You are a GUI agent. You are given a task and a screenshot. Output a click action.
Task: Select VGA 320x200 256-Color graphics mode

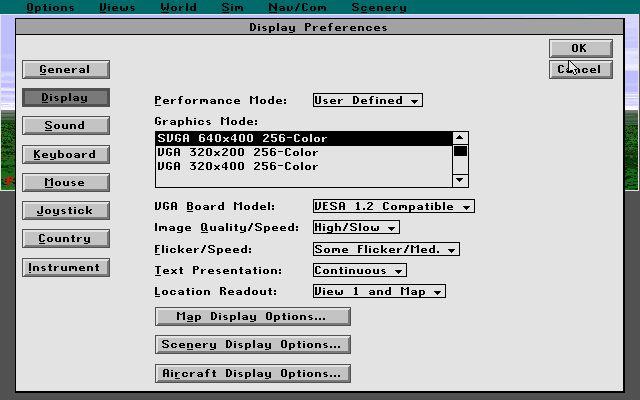click(x=304, y=152)
